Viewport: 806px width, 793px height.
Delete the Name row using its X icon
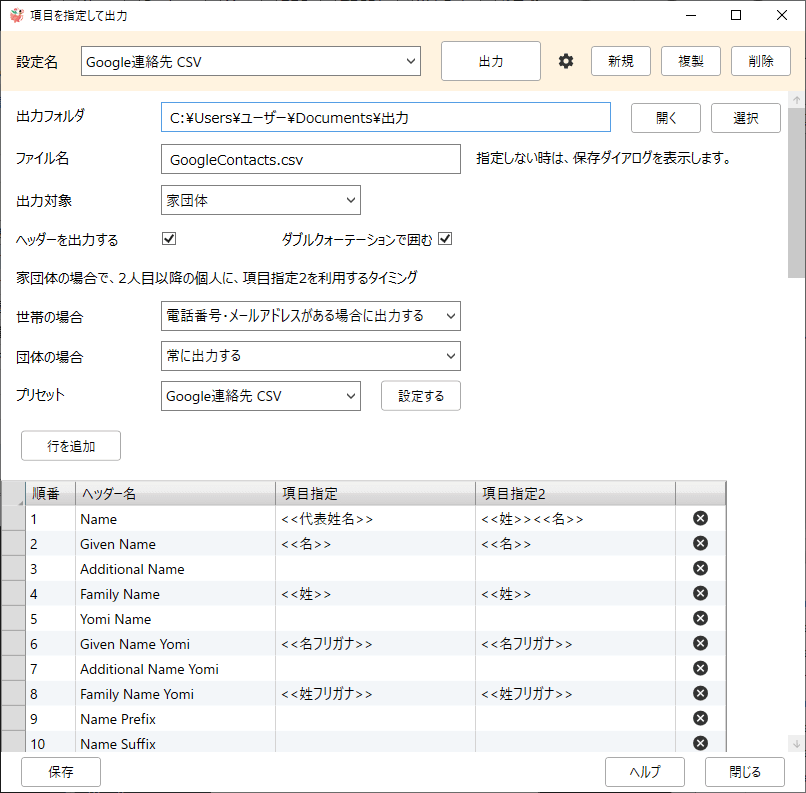pyautogui.click(x=700, y=519)
